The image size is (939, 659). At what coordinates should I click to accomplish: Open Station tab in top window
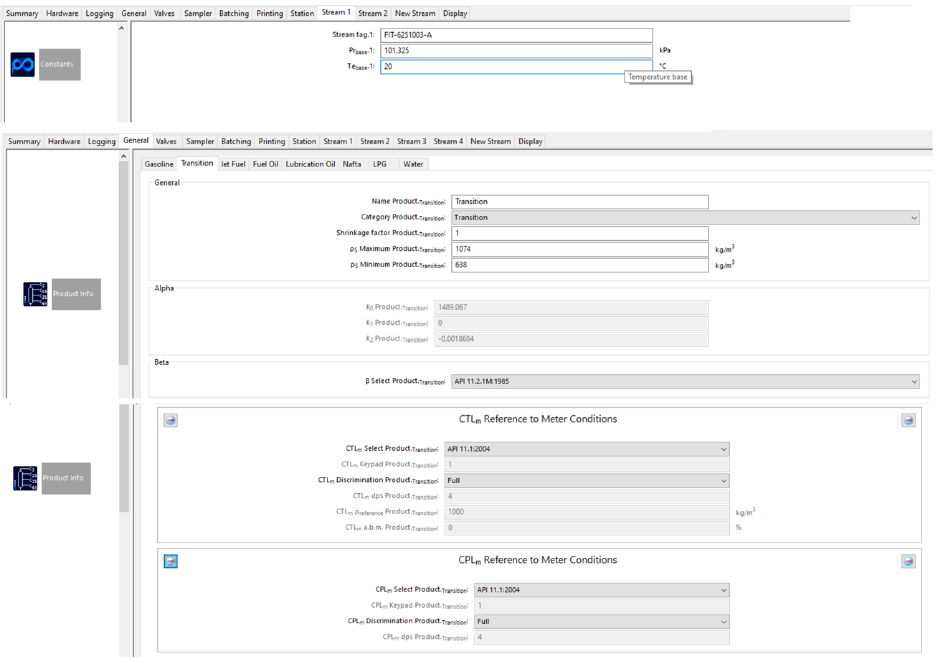point(302,13)
